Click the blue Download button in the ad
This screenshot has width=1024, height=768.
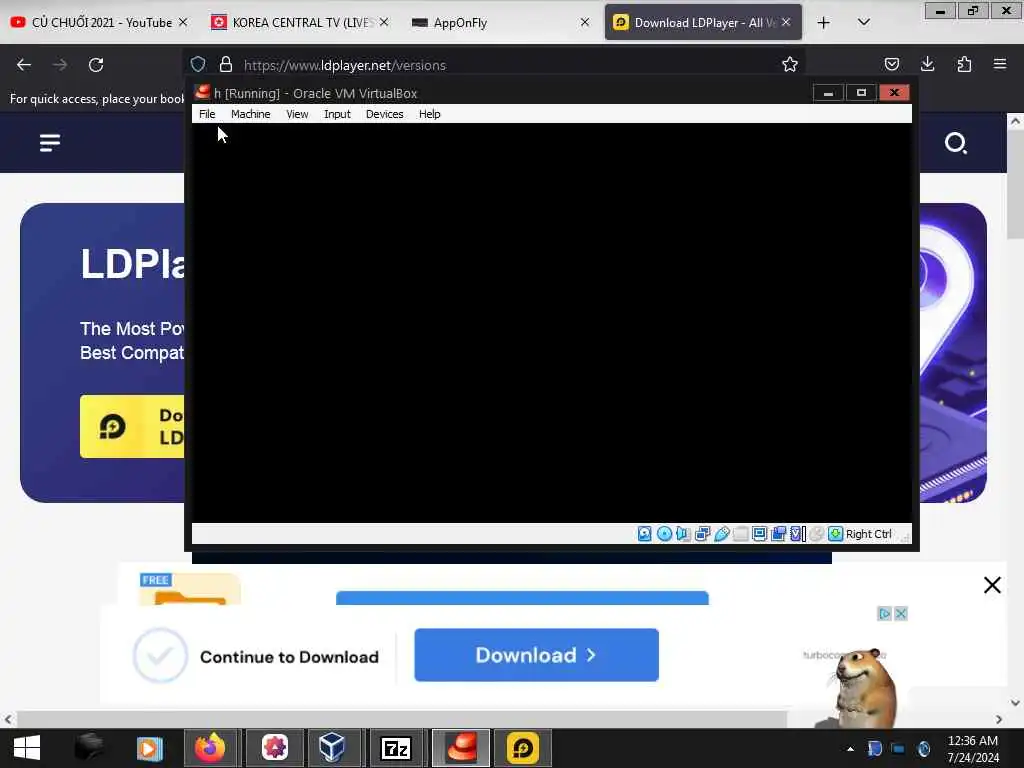536,655
